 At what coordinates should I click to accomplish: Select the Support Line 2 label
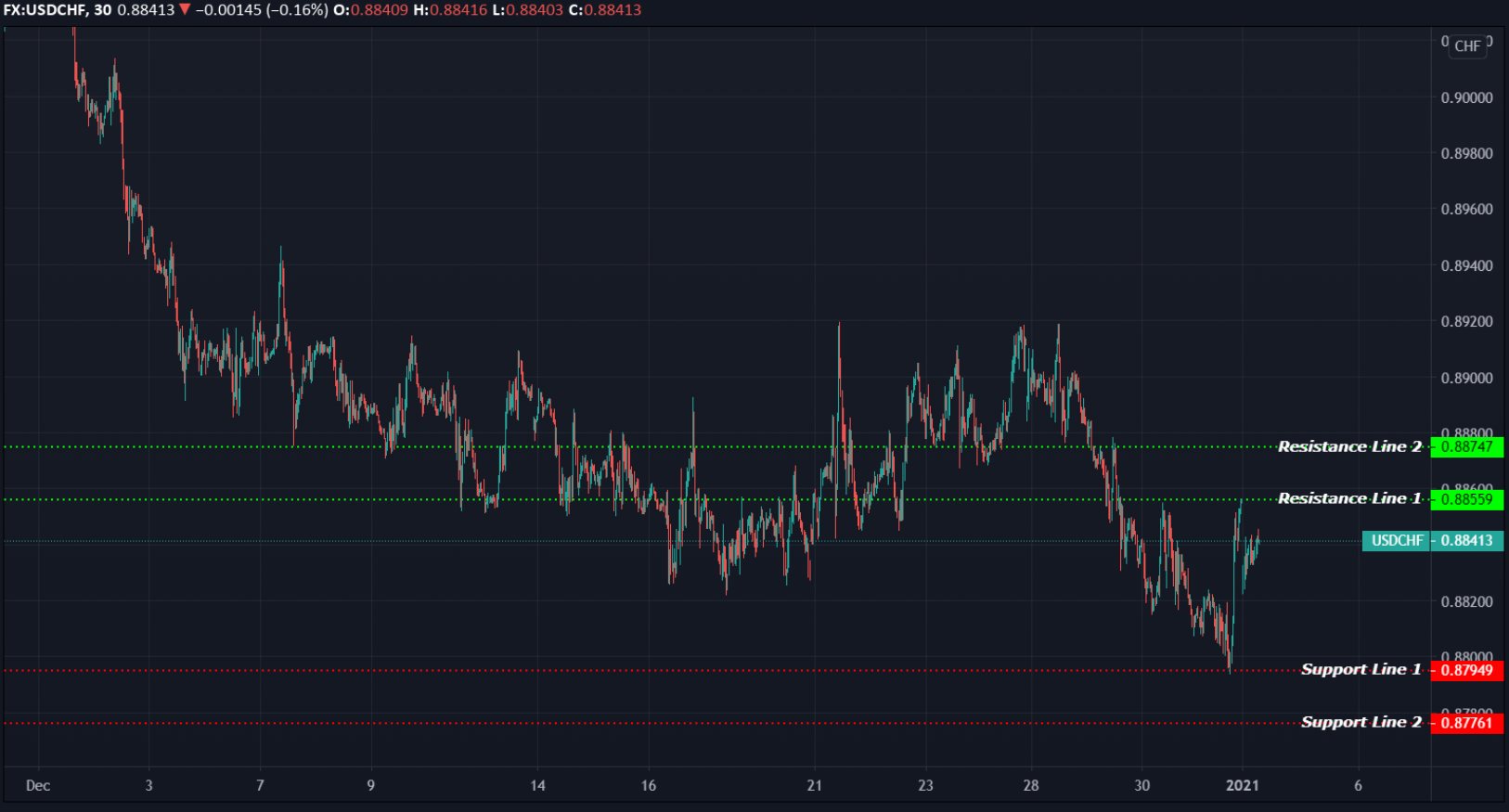(1361, 722)
